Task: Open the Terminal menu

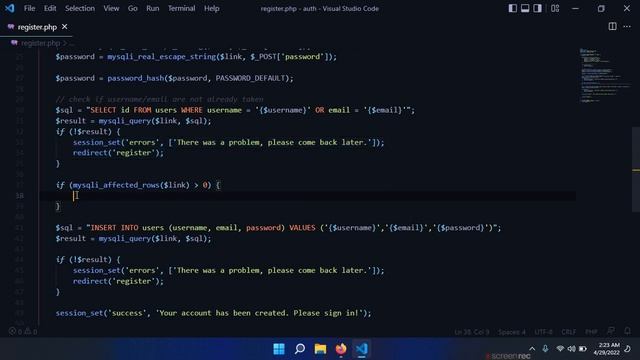Action: click(x=182, y=8)
